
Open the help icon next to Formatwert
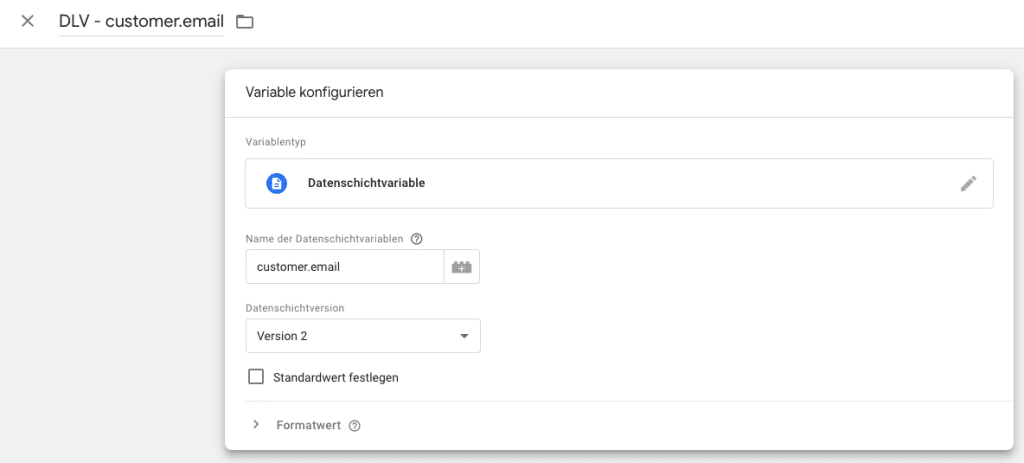pos(355,426)
